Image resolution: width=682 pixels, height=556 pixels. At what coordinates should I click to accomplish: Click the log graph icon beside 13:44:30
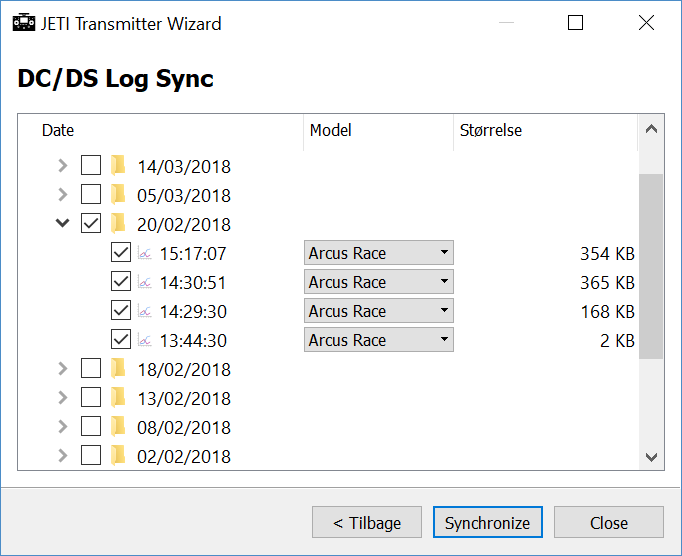(x=145, y=340)
